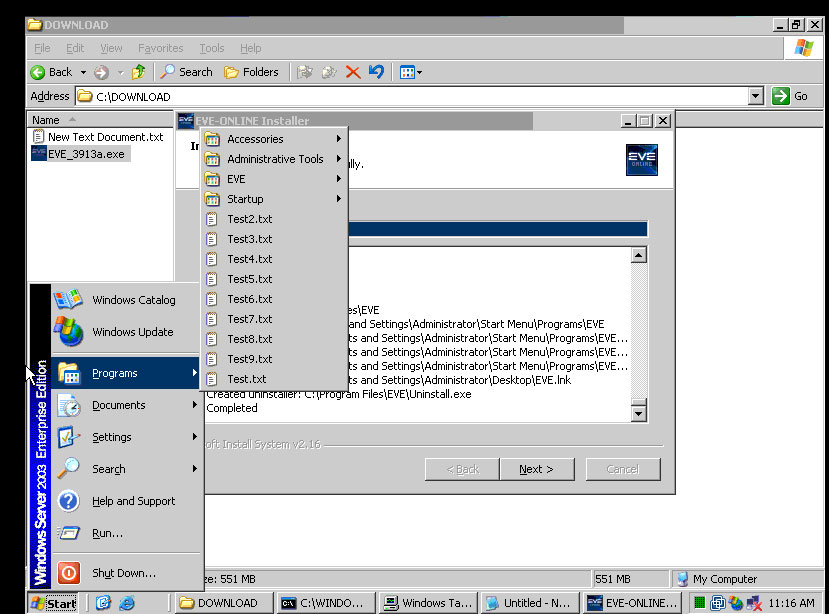This screenshot has width=829, height=614.
Task: Open Search in the DOWNLOAD window toolbar
Action: pos(187,72)
